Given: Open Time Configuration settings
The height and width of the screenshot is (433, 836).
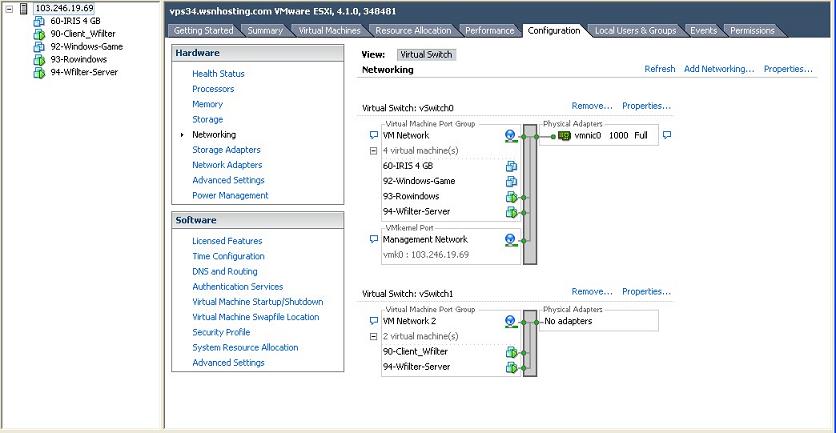Looking at the screenshot, I should point(228,256).
